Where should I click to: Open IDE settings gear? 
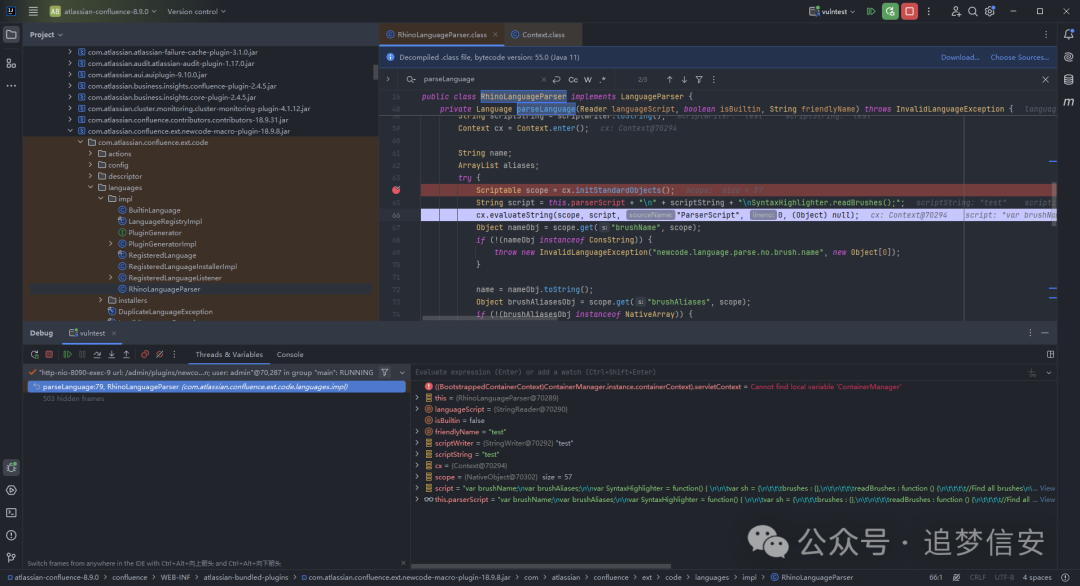point(990,11)
